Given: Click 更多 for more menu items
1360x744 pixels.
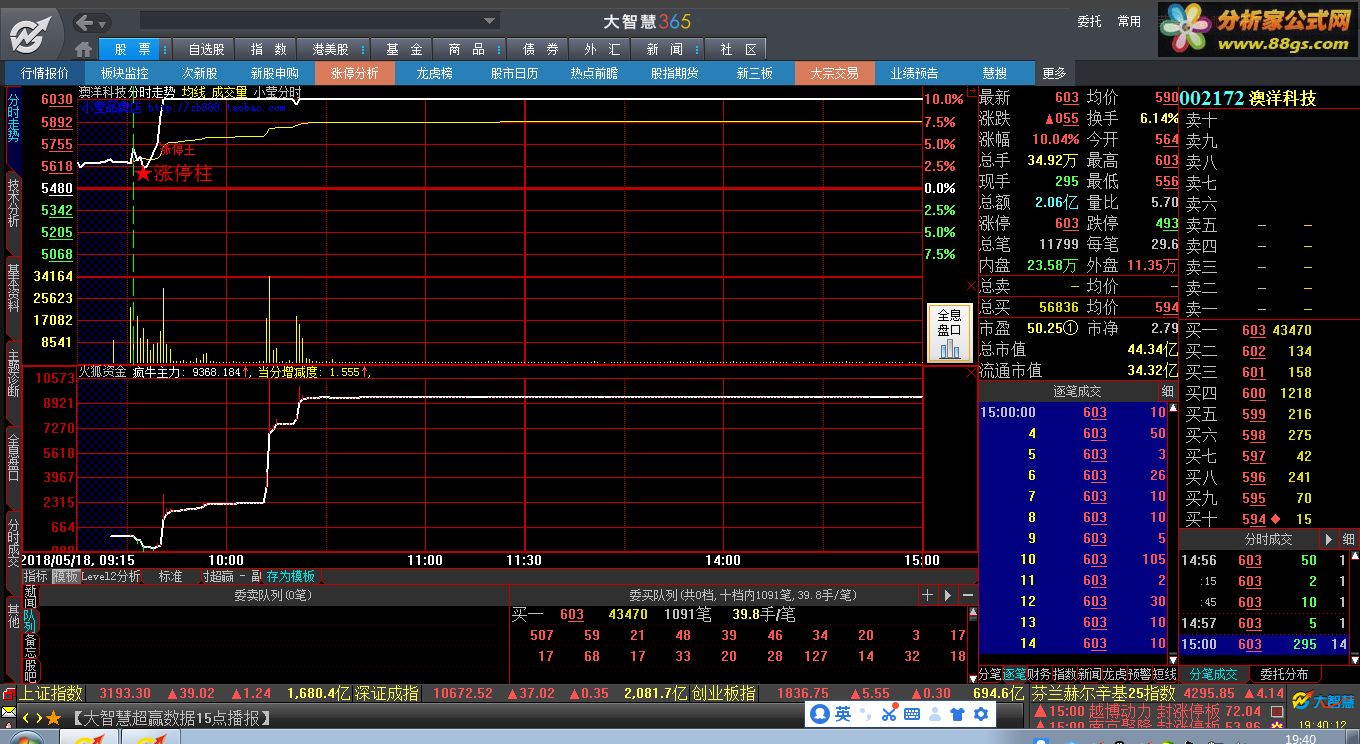Looking at the screenshot, I should tap(1054, 73).
